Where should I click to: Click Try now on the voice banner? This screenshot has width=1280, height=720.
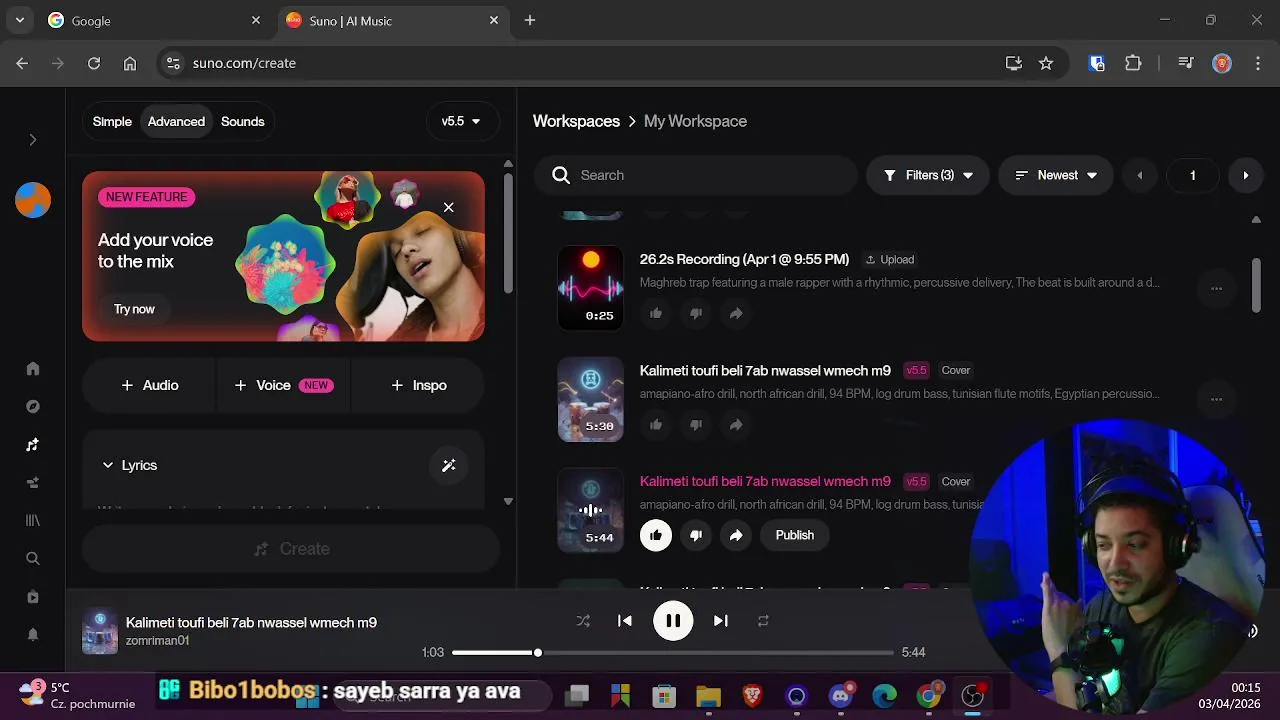tap(134, 309)
